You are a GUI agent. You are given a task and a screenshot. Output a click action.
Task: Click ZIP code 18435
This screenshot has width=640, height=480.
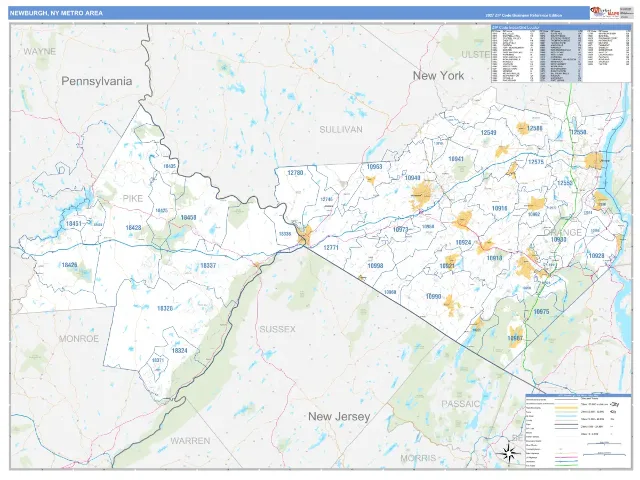coord(170,166)
